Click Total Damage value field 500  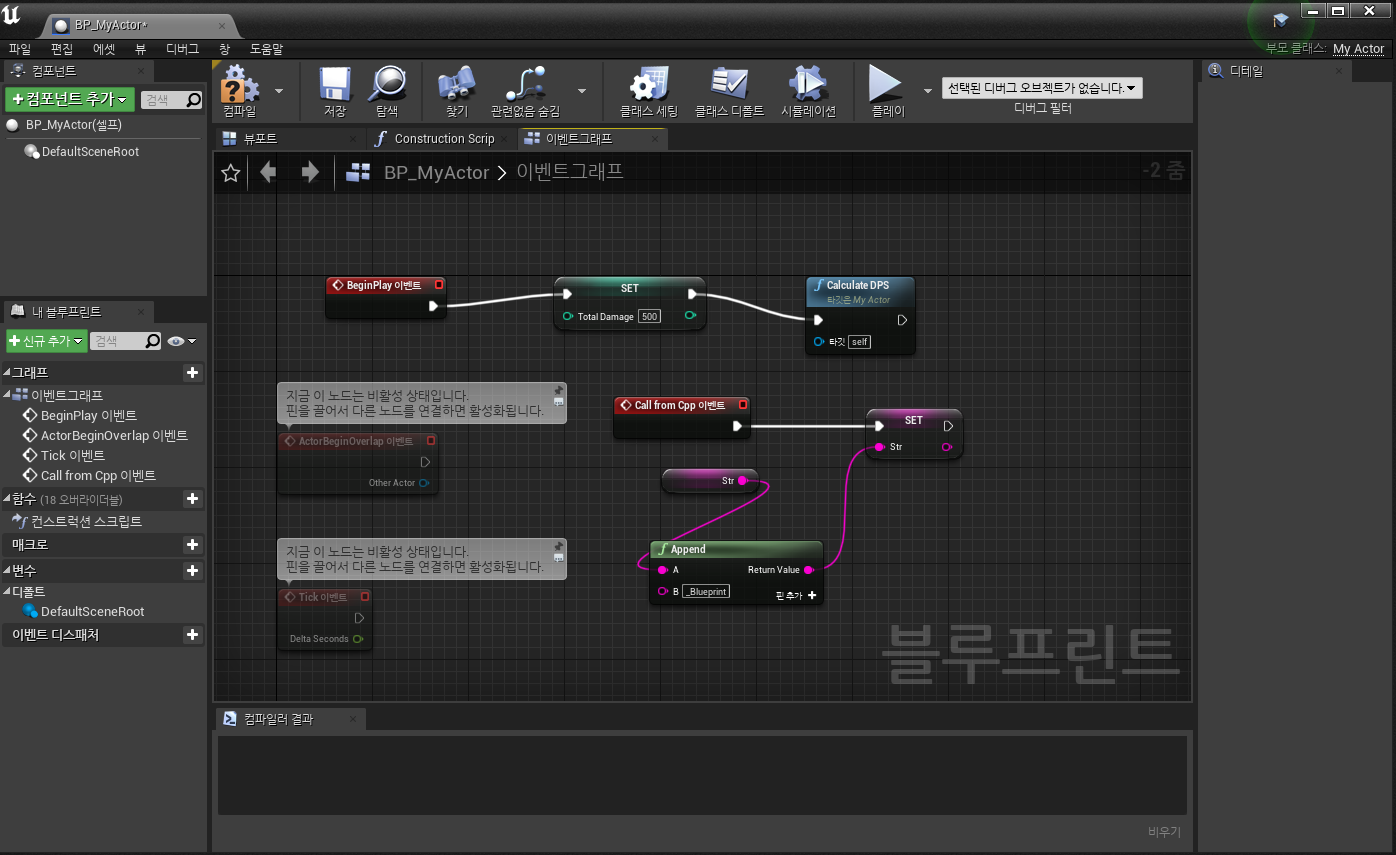[649, 316]
